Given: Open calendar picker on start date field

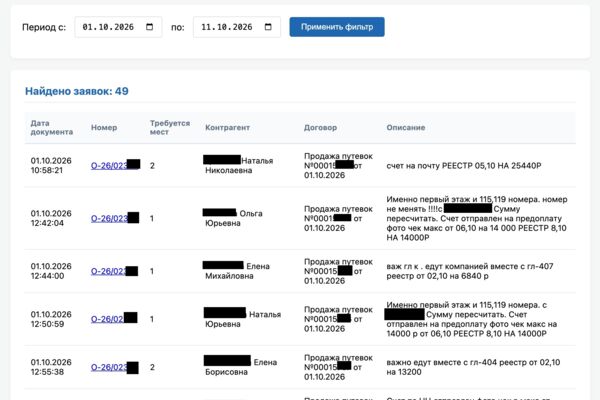Looking at the screenshot, I should 150,27.
